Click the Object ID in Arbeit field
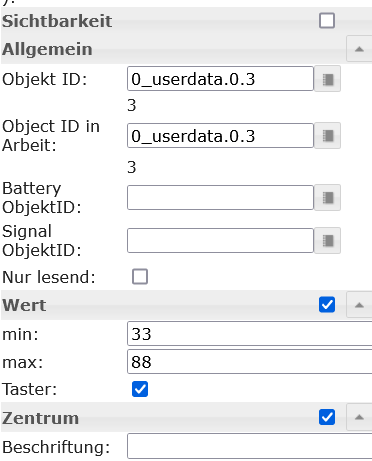This screenshot has width=372, height=461. [x=220, y=136]
